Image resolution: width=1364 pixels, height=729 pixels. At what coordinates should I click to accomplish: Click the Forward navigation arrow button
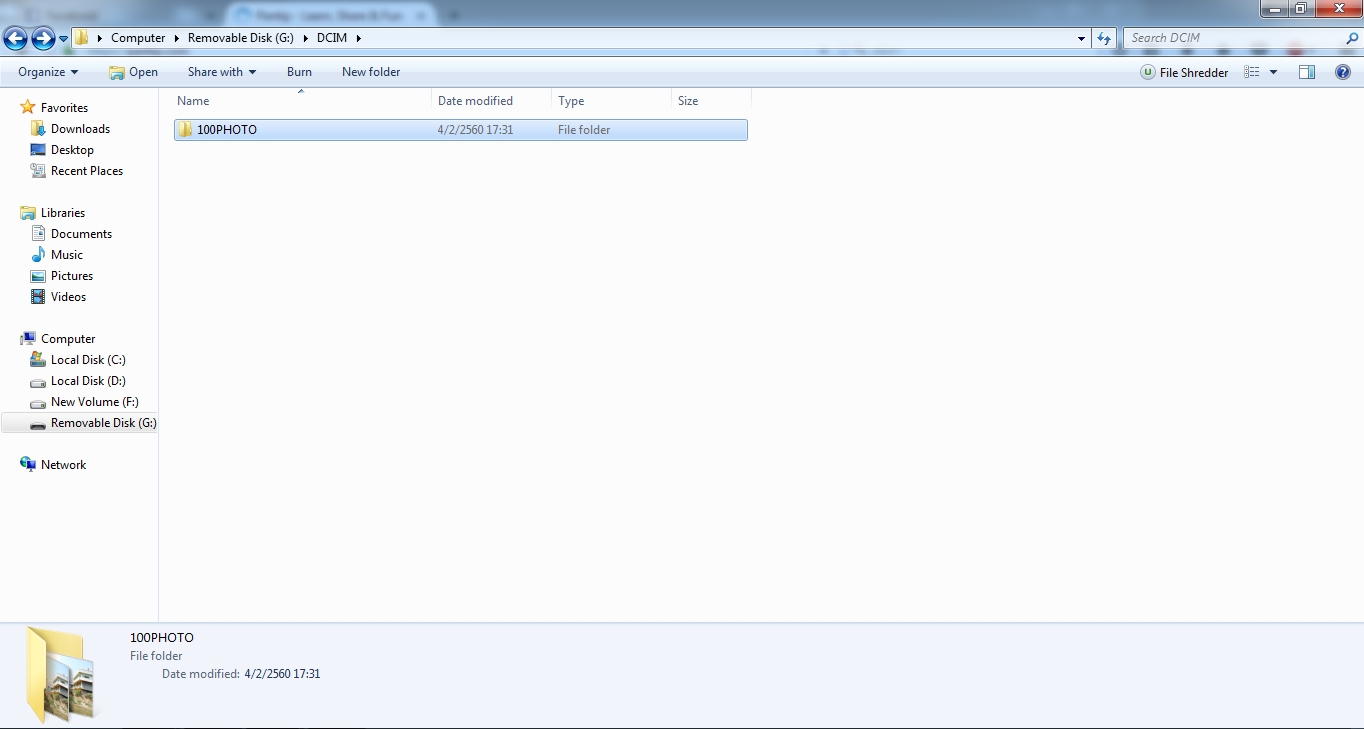(x=43, y=39)
